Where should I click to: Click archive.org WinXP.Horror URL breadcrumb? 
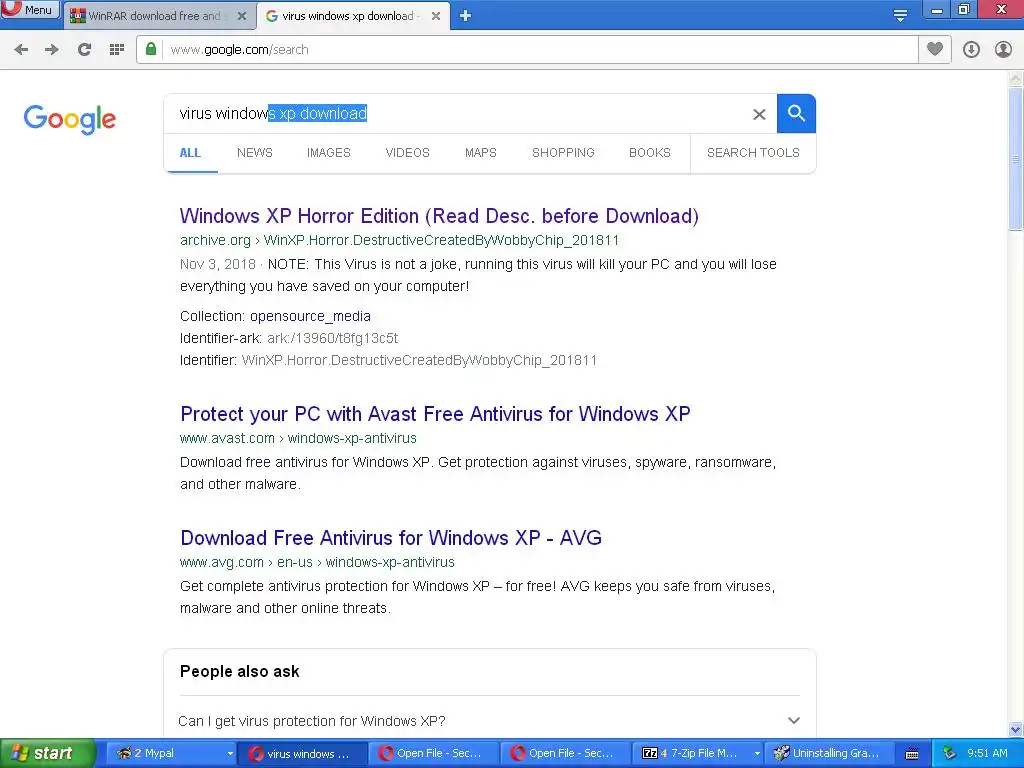coord(400,240)
